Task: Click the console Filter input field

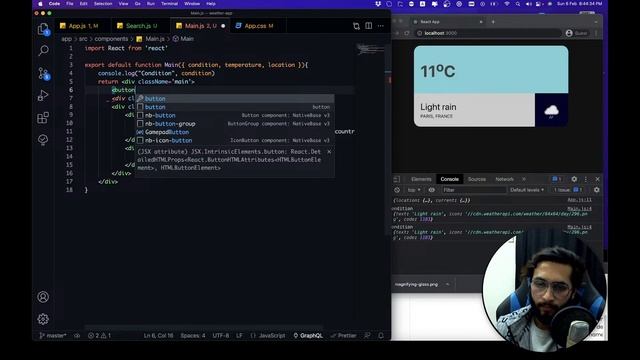Action: (x=474, y=190)
